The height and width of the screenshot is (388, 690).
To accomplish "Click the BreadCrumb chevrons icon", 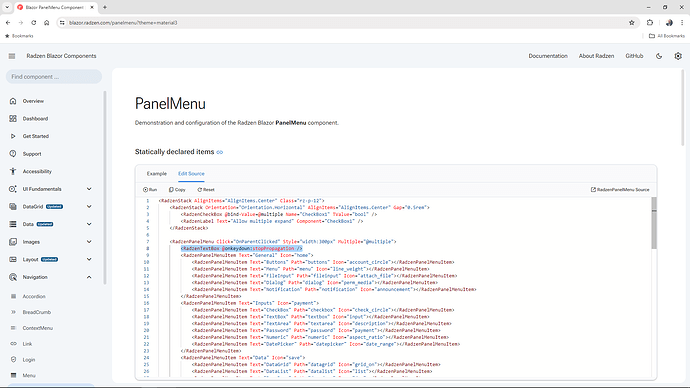I will (x=13, y=312).
